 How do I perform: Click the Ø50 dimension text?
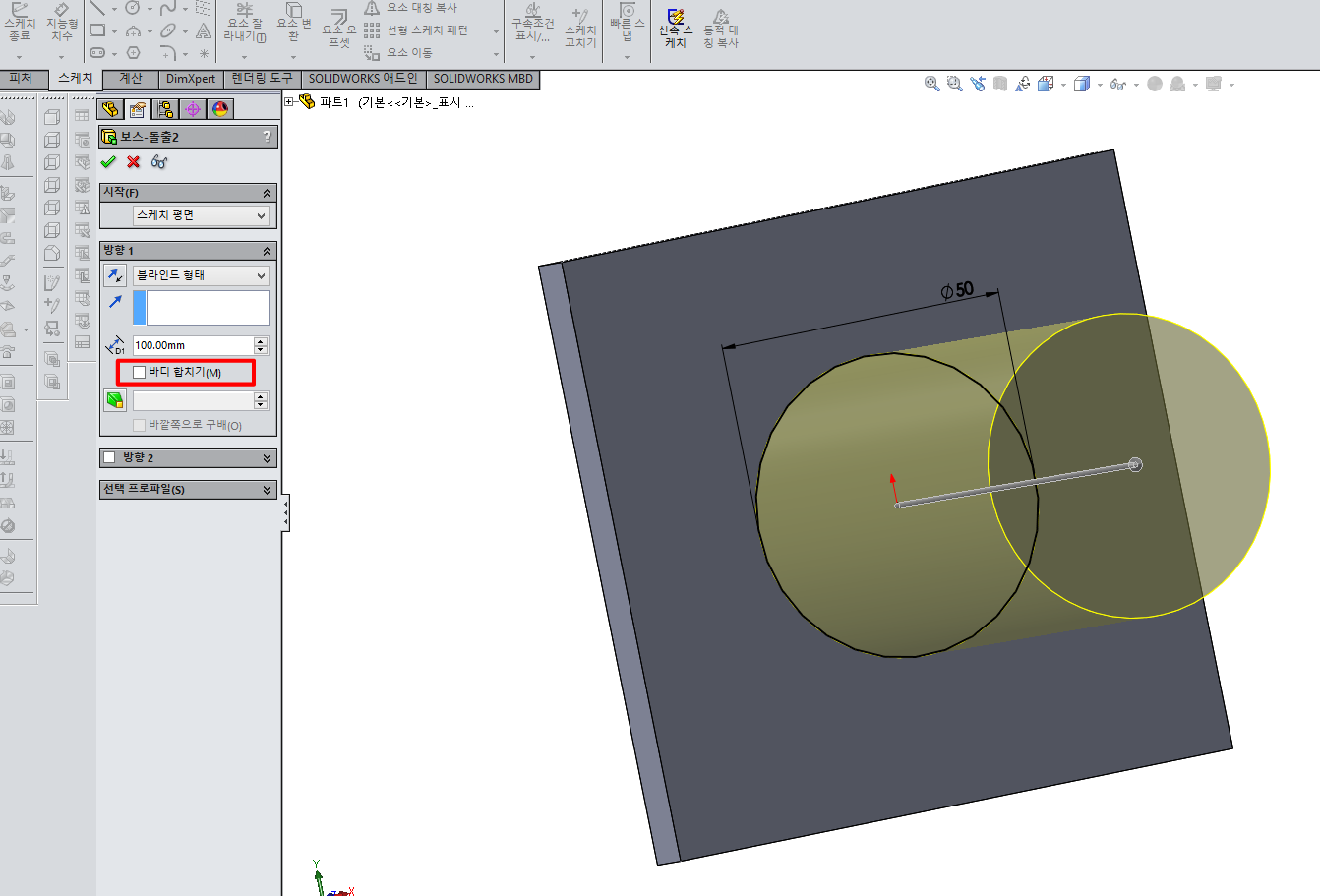(957, 290)
